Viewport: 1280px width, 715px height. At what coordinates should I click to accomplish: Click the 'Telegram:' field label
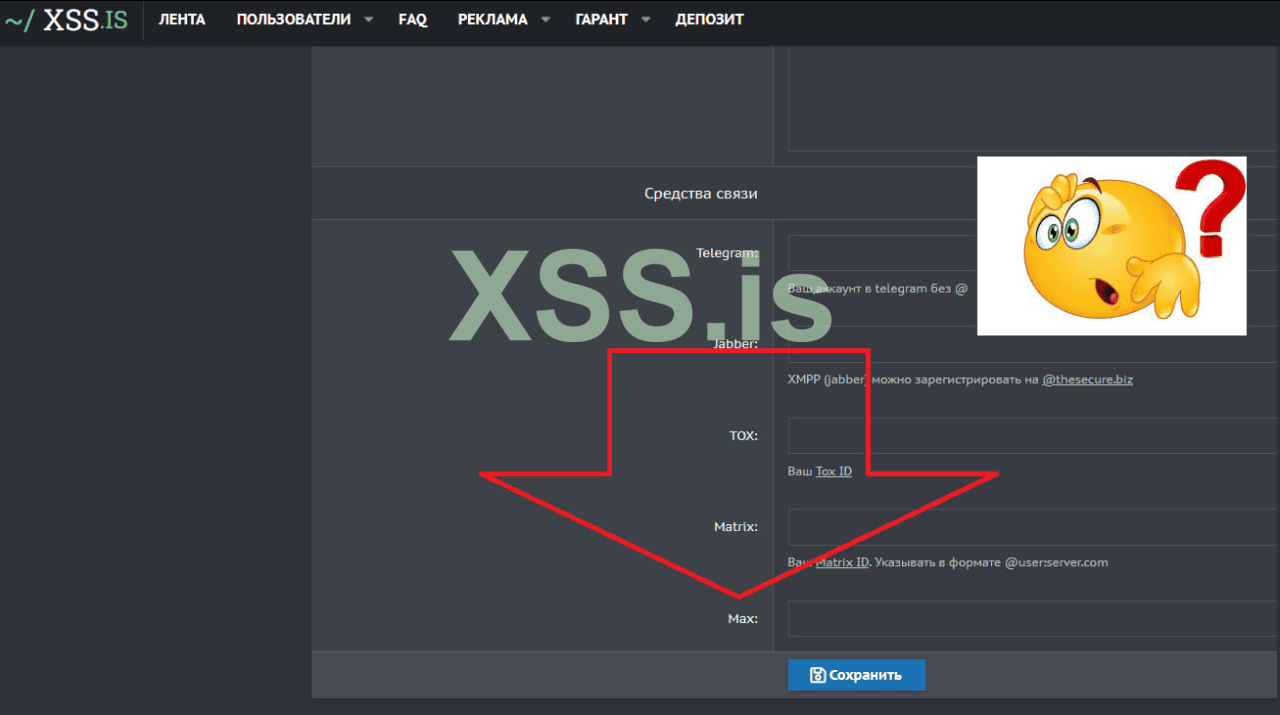point(727,254)
